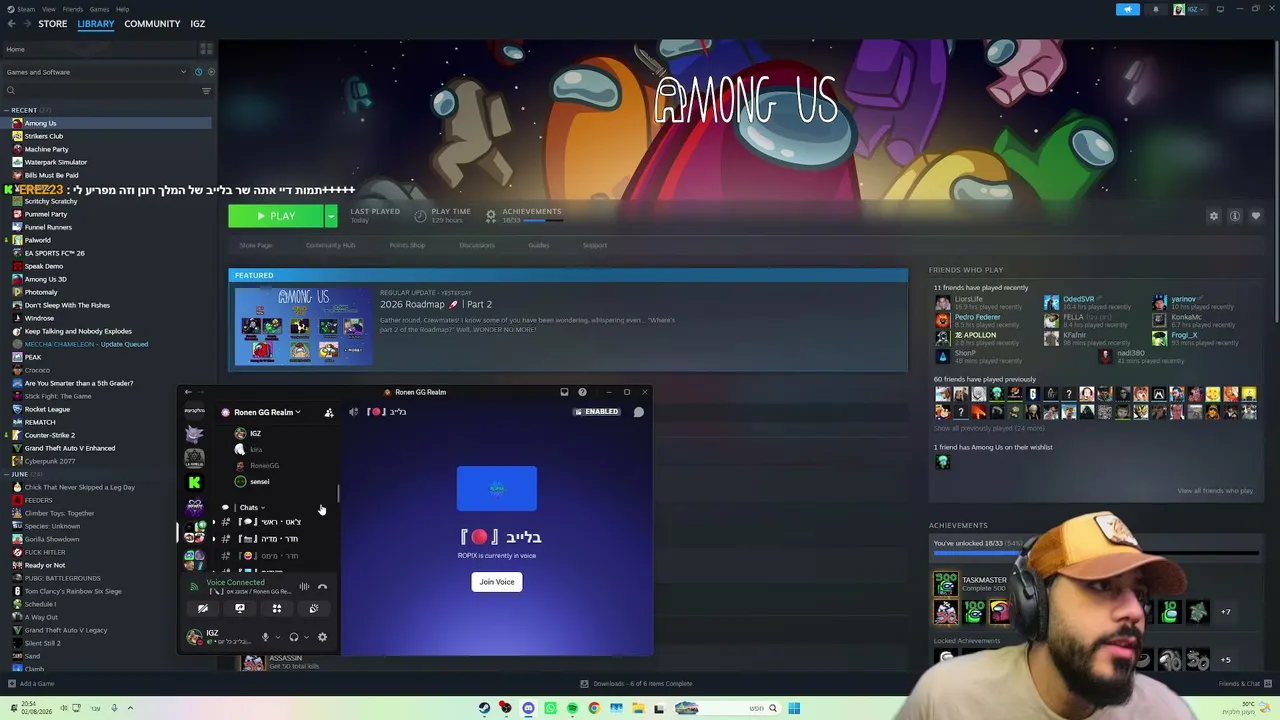Click the Discord channel list scrollbar
Image resolution: width=1280 pixels, height=720 pixels.
pos(338,493)
